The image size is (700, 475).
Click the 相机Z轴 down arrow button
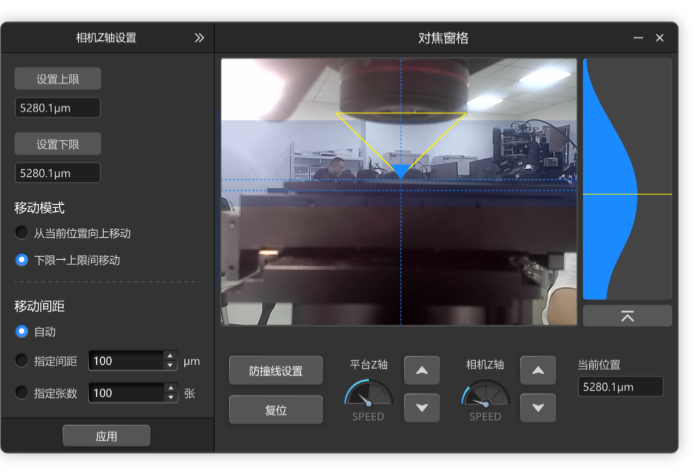click(x=538, y=407)
